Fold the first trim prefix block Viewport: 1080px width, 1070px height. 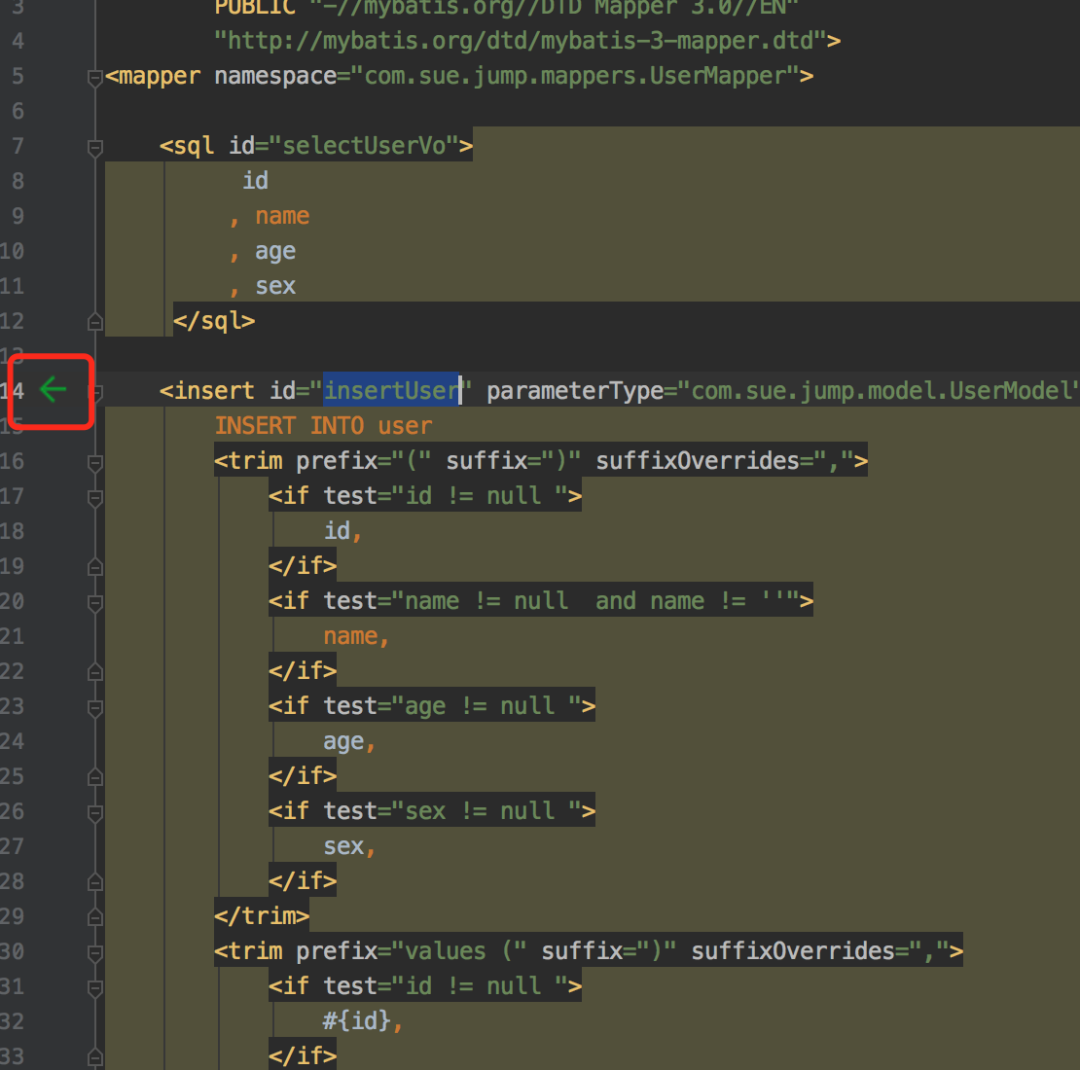pos(95,462)
